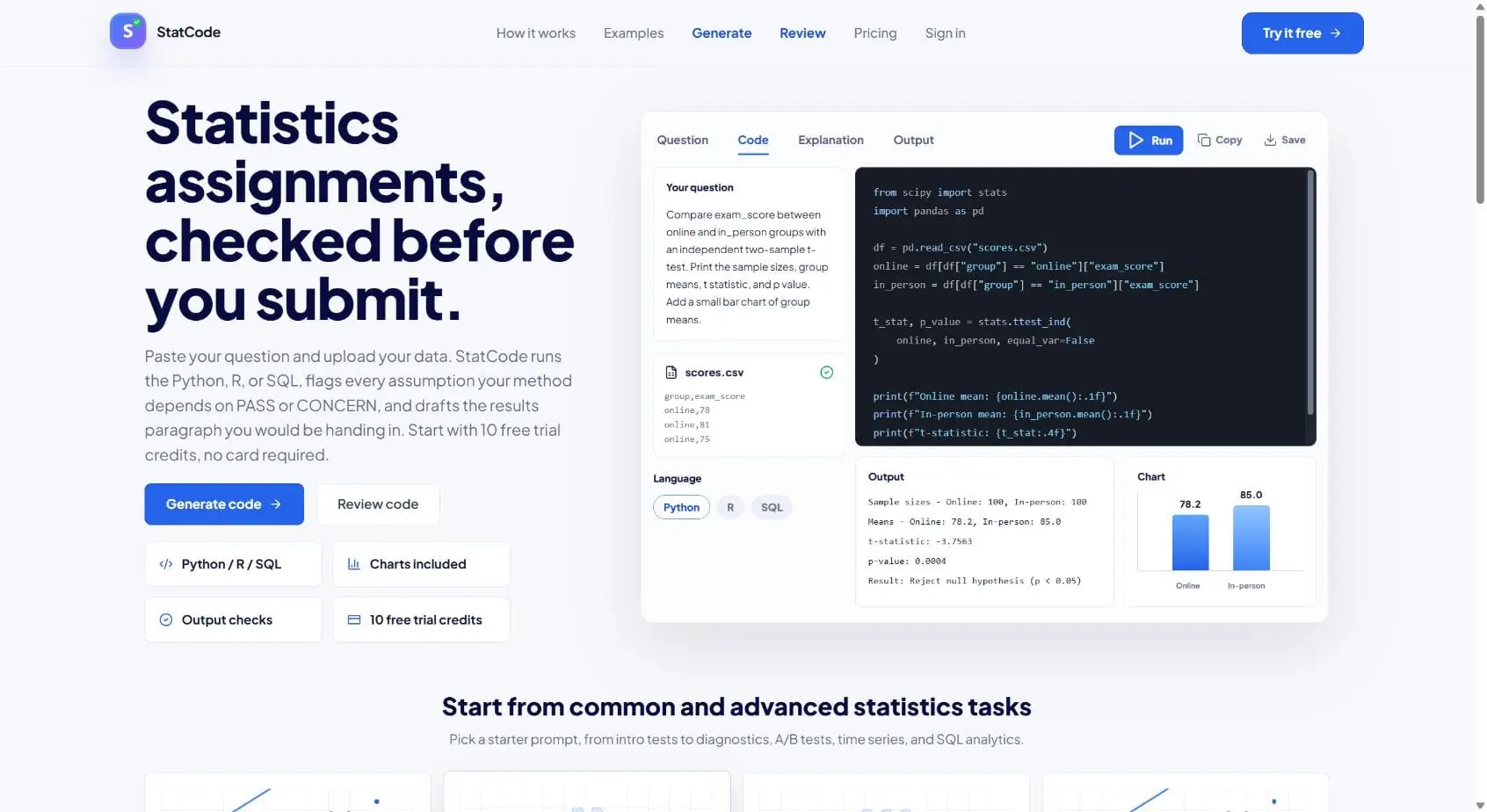The image size is (1487, 812).
Task: Click the check circle icon for Output checks
Action: [166, 620]
